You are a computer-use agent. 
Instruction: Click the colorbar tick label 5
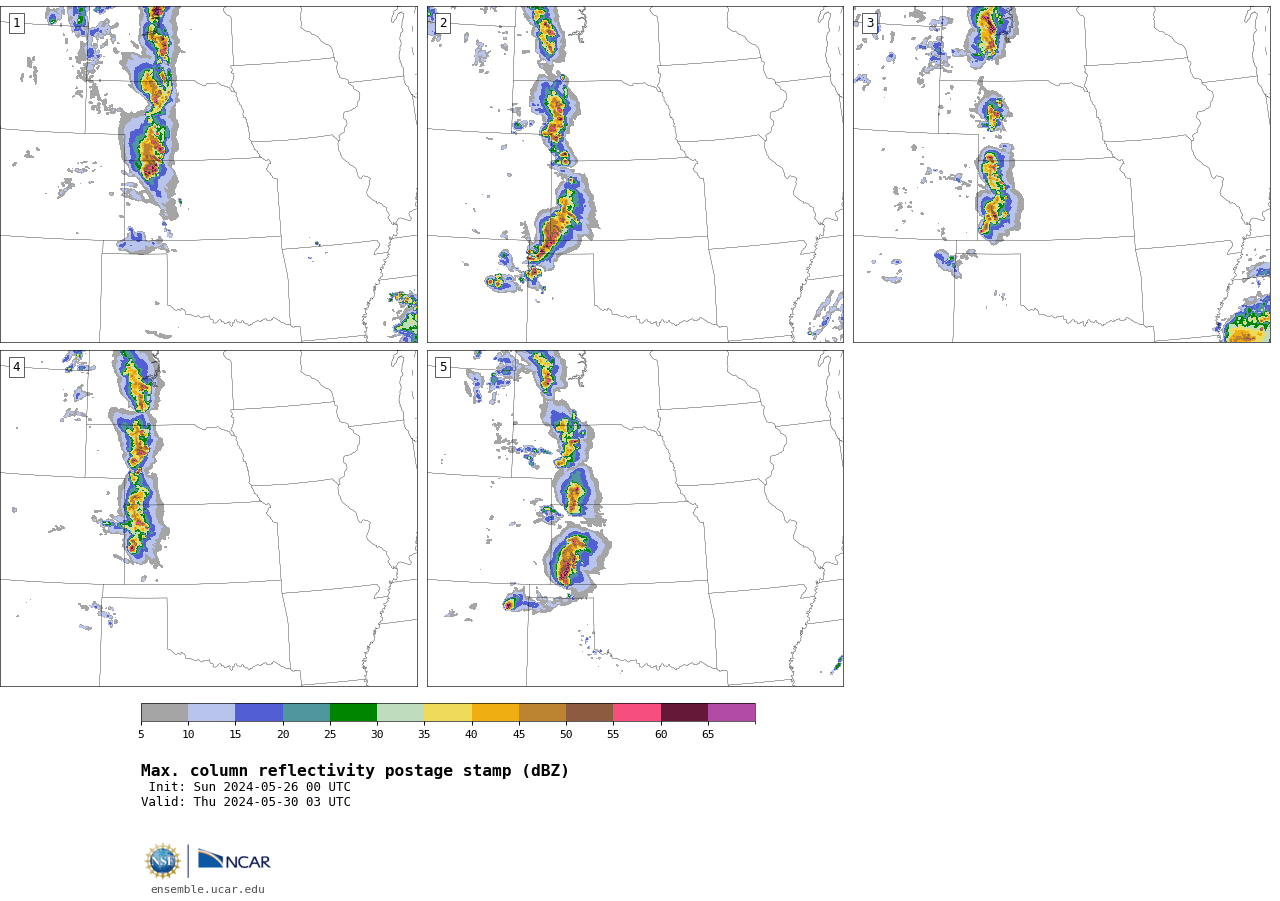[141, 734]
